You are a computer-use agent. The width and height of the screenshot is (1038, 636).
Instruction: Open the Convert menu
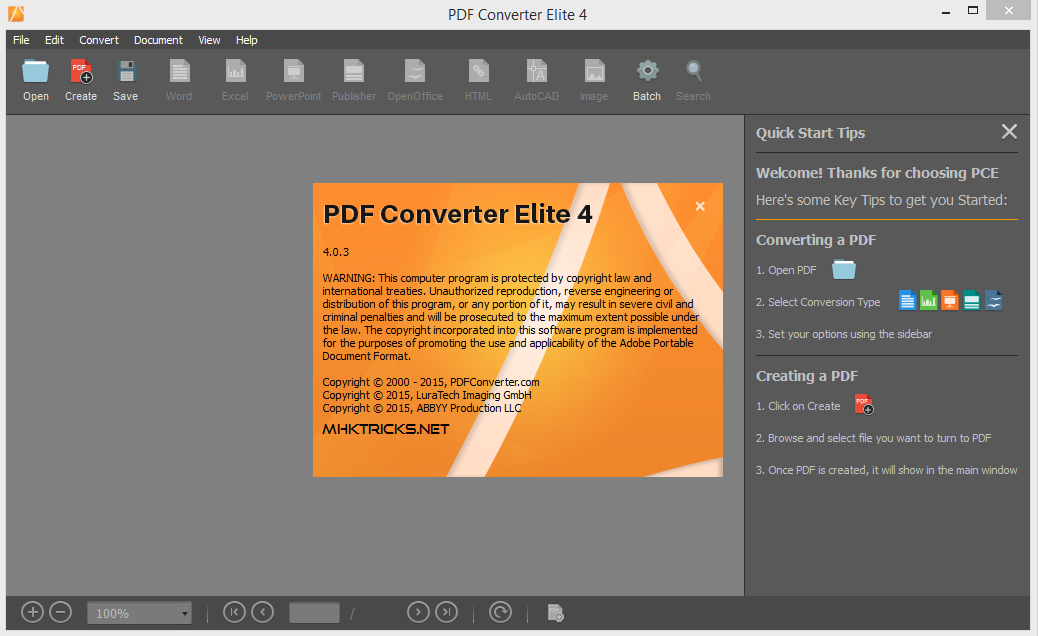98,40
